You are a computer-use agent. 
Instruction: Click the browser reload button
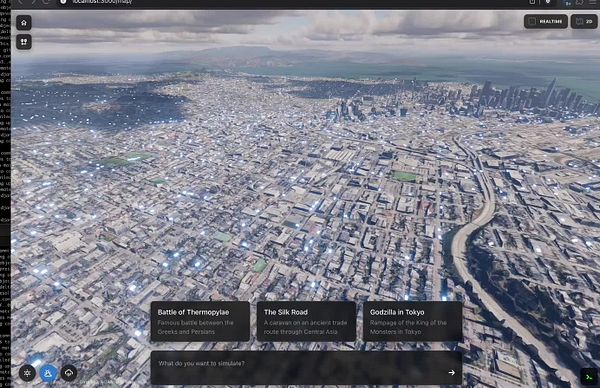point(46,2)
